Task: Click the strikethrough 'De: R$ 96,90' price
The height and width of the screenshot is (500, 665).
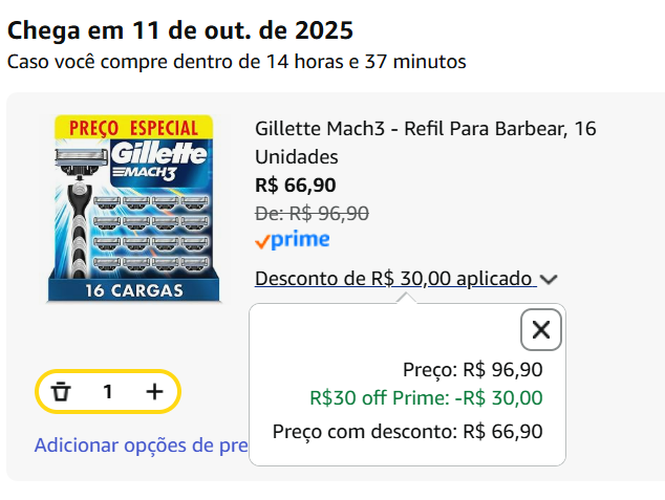Action: click(312, 213)
